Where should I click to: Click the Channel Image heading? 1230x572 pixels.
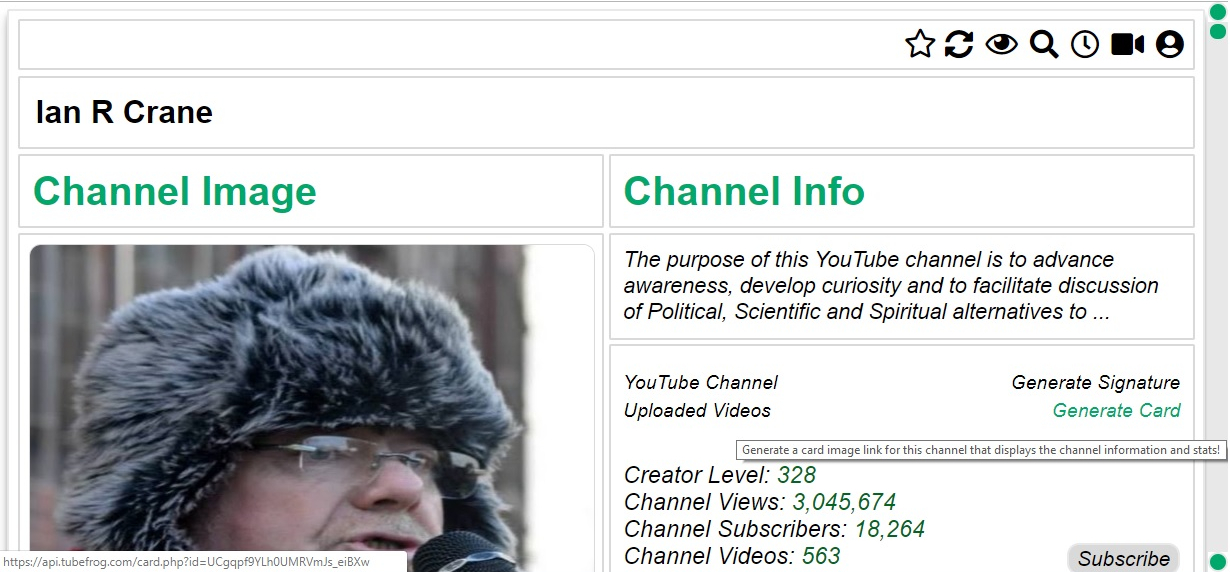[175, 191]
